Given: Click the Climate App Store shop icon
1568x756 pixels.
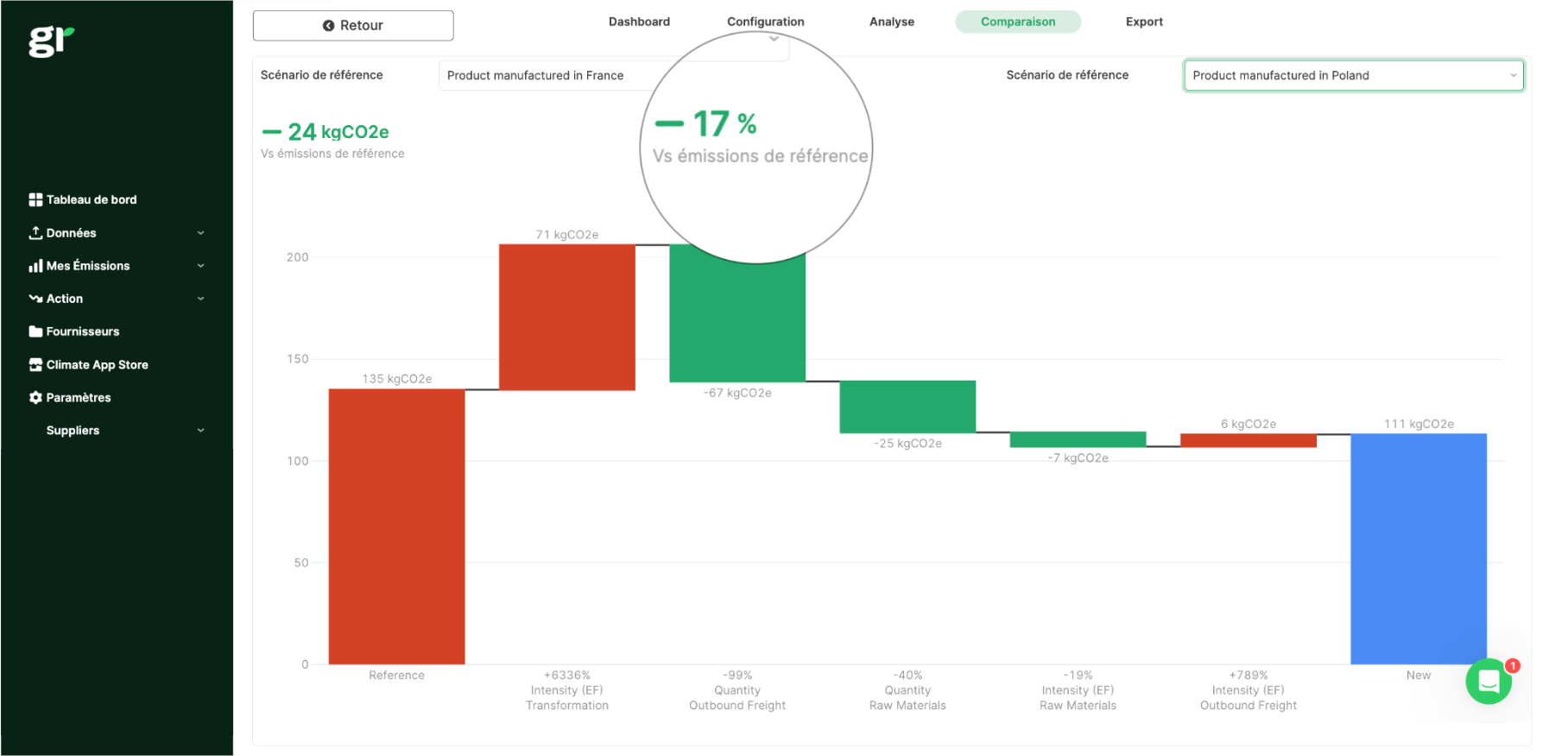Looking at the screenshot, I should click(35, 365).
